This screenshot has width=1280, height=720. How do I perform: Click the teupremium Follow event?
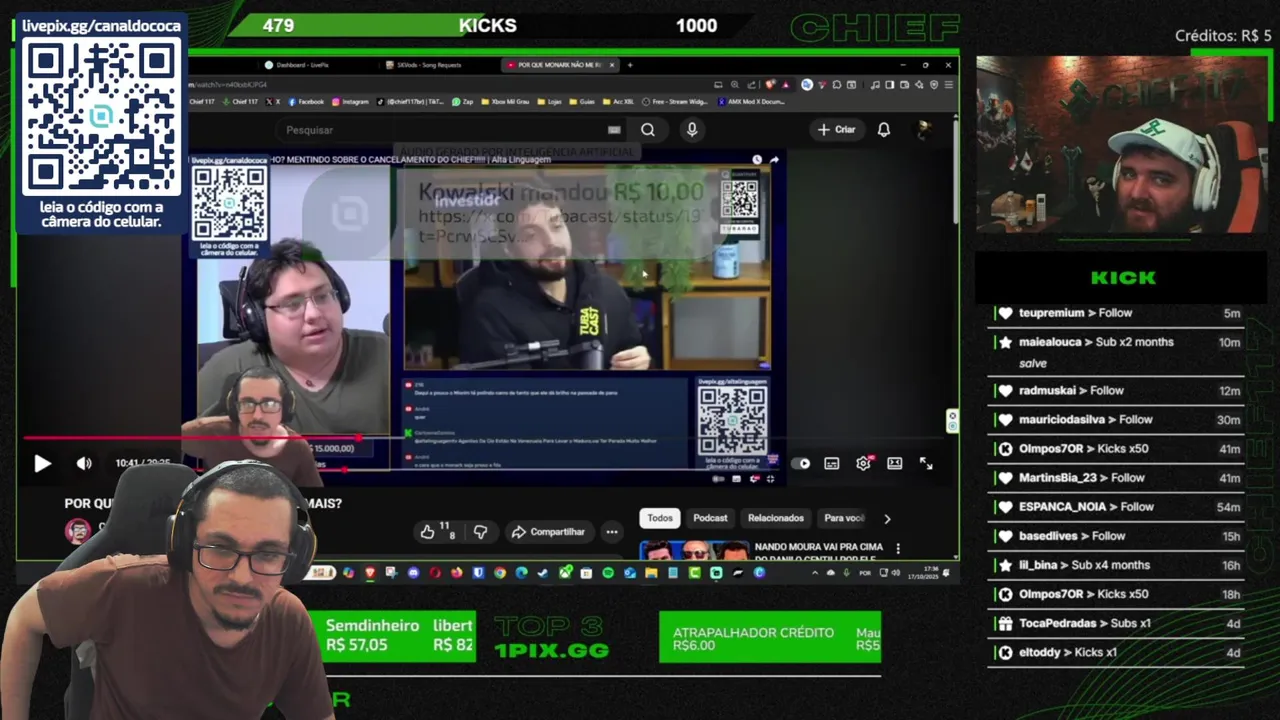(1116, 313)
